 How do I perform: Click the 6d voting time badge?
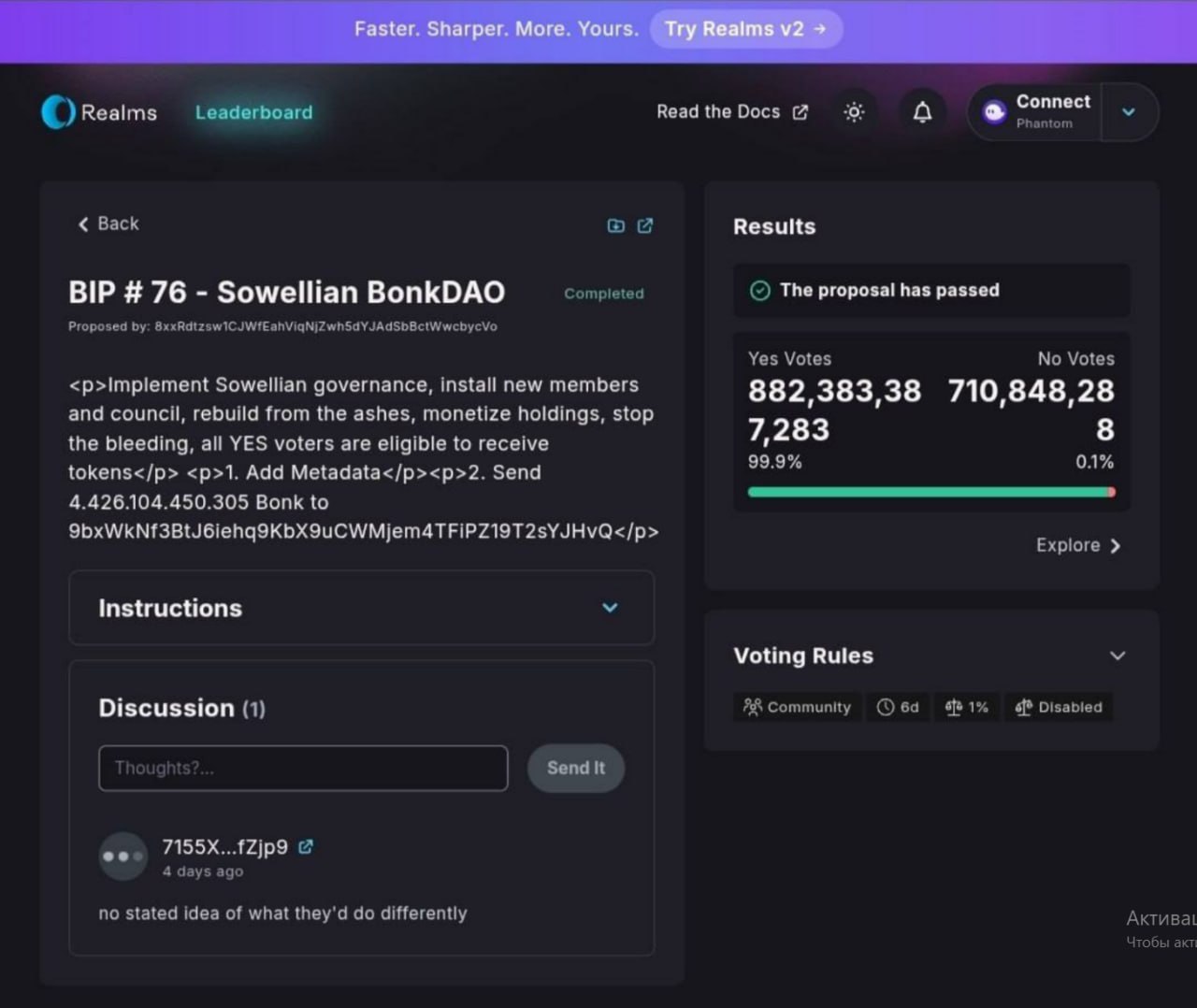point(898,707)
